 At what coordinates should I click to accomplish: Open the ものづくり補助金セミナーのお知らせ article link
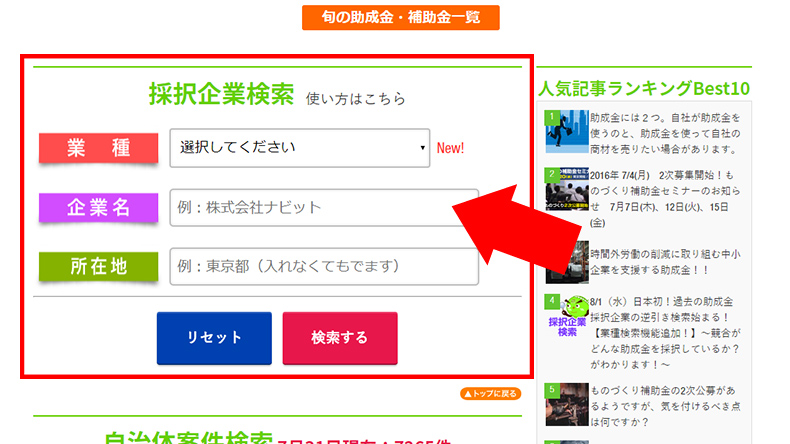664,190
